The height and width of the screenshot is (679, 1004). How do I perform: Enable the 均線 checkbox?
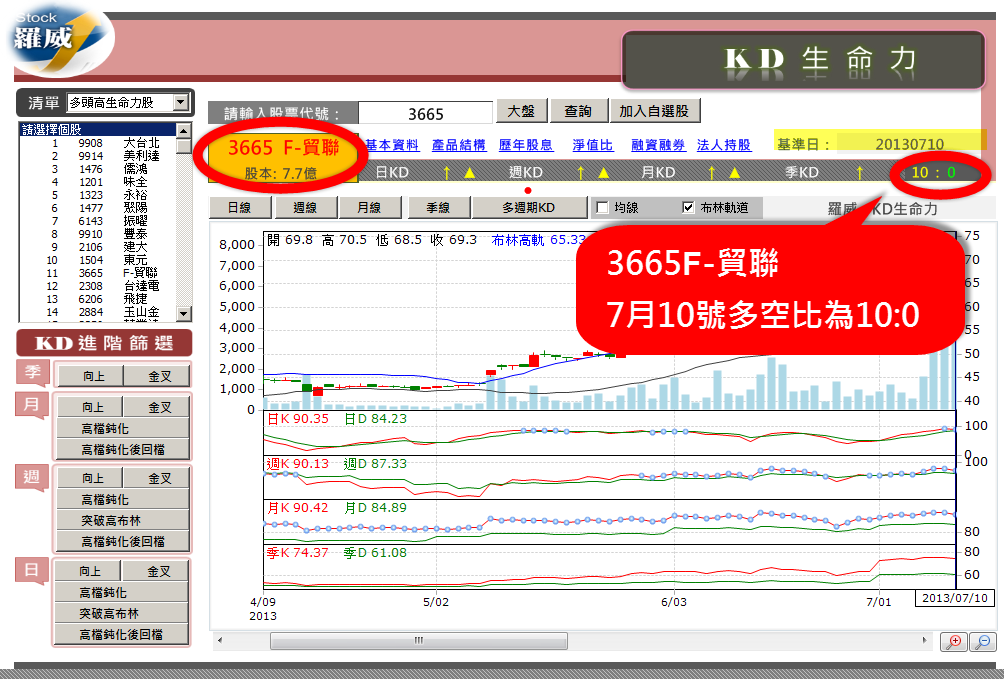pyautogui.click(x=602, y=208)
